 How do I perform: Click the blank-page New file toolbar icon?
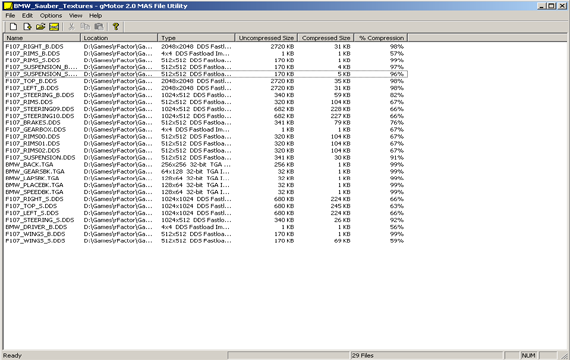click(x=13, y=27)
